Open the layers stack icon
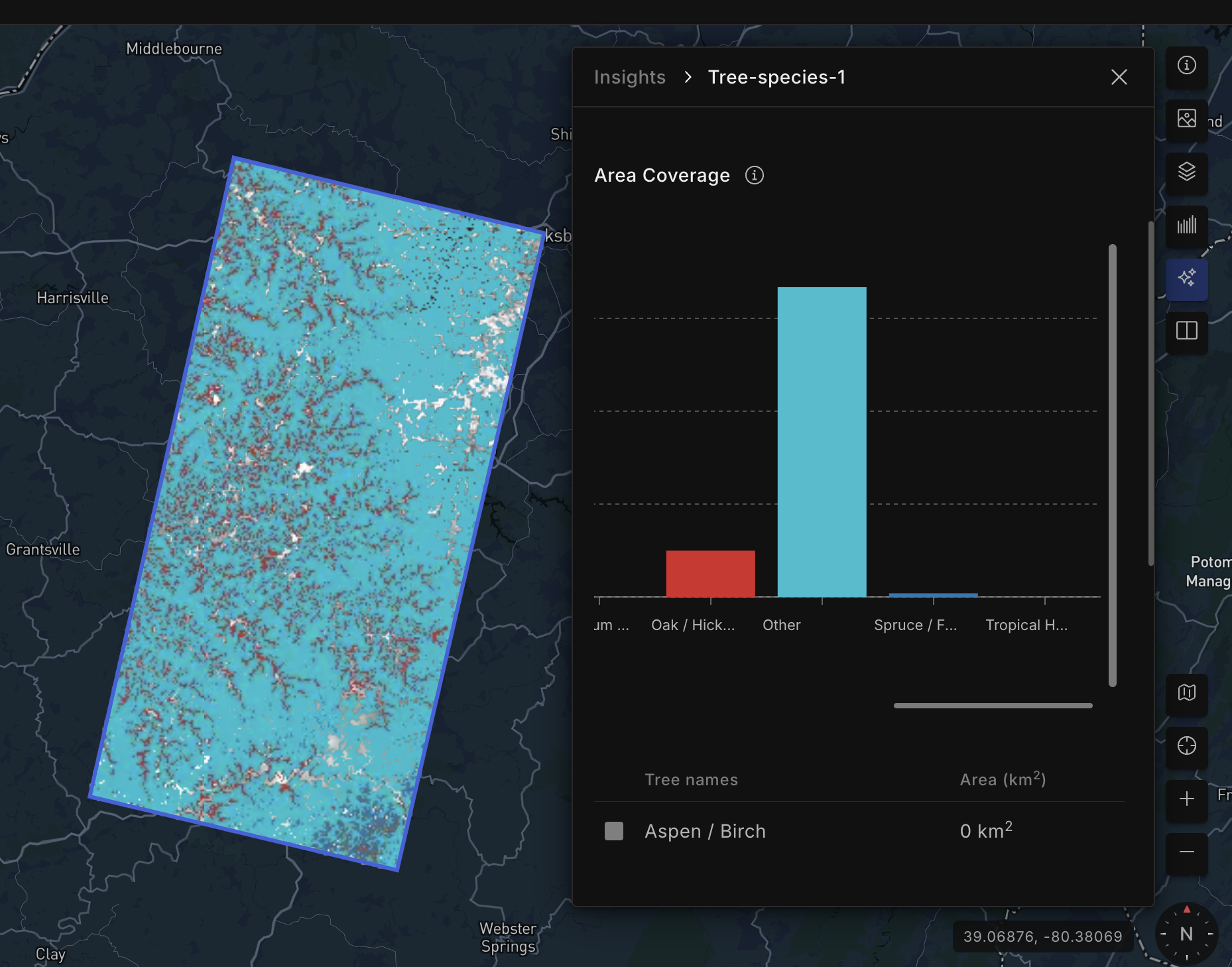 1186,172
